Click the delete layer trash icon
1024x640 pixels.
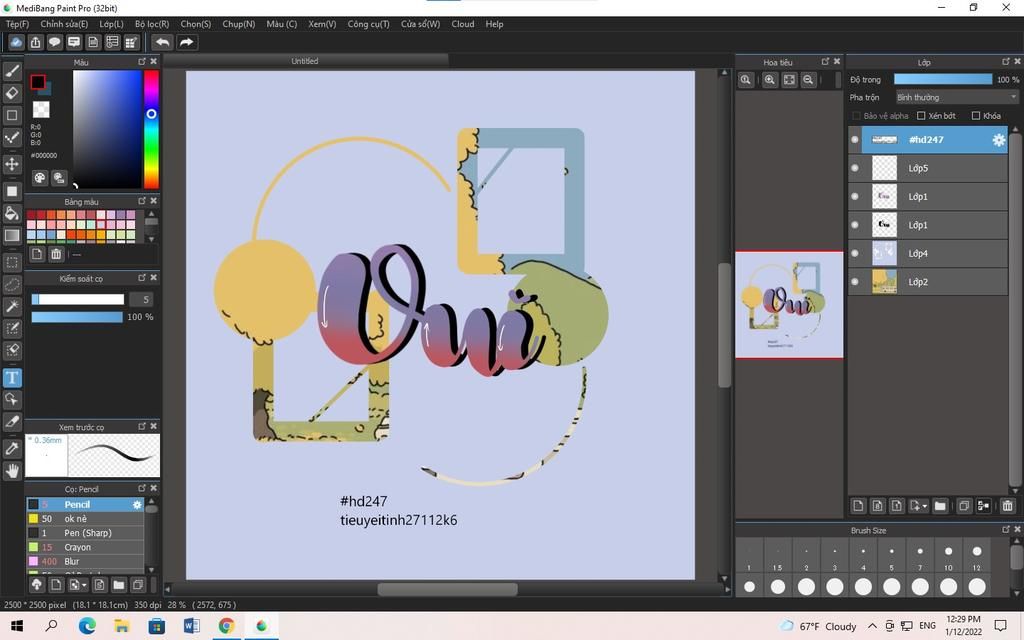pyautogui.click(x=1007, y=505)
